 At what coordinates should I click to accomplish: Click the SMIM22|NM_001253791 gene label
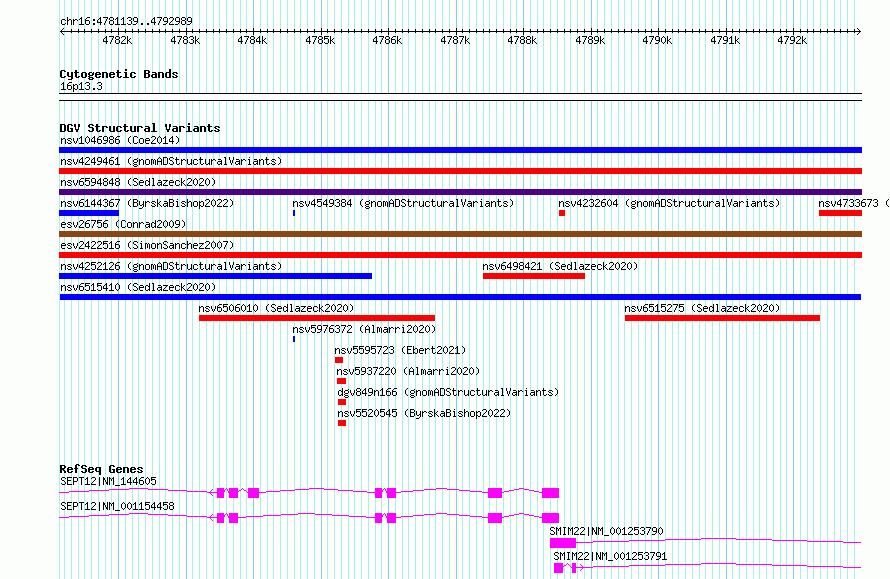610,556
